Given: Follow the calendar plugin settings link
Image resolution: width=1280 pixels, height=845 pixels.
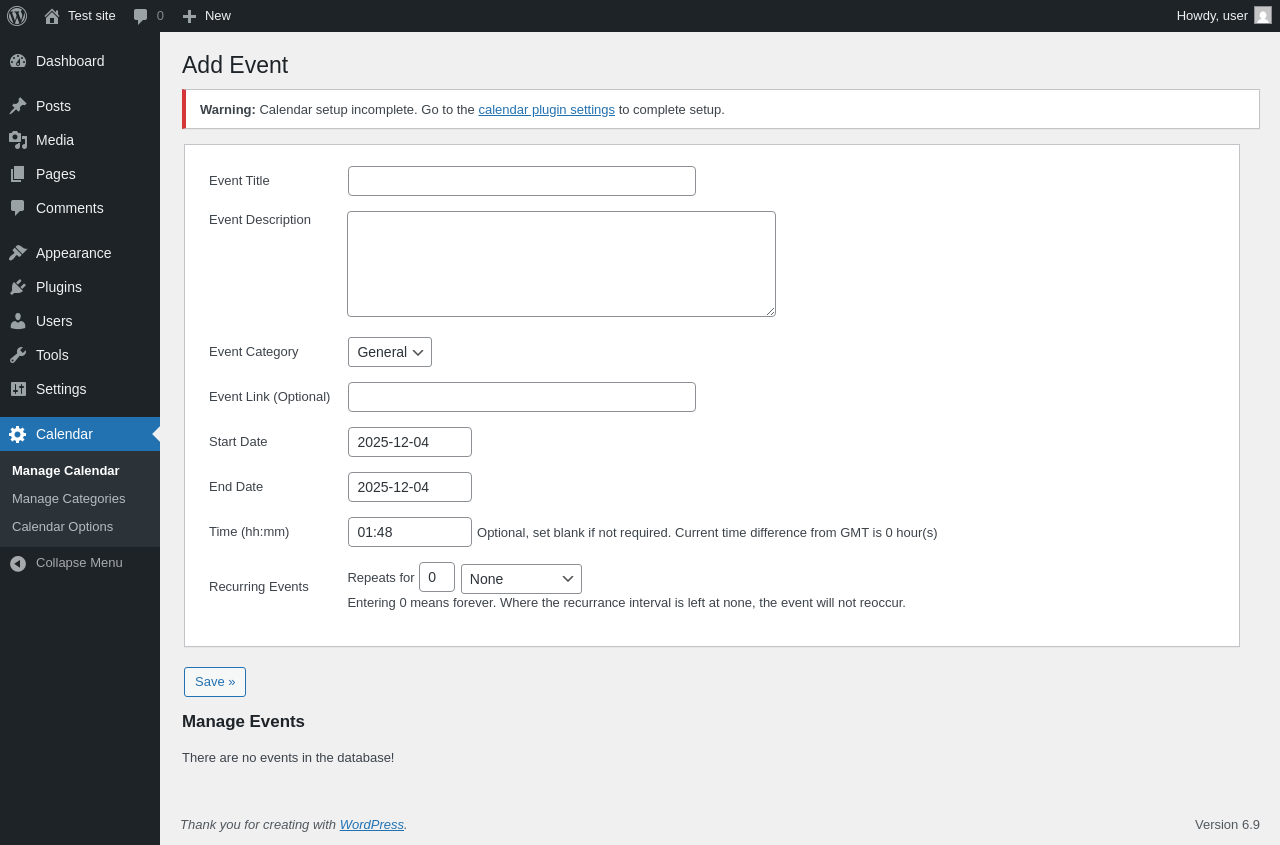Looking at the screenshot, I should (x=546, y=110).
